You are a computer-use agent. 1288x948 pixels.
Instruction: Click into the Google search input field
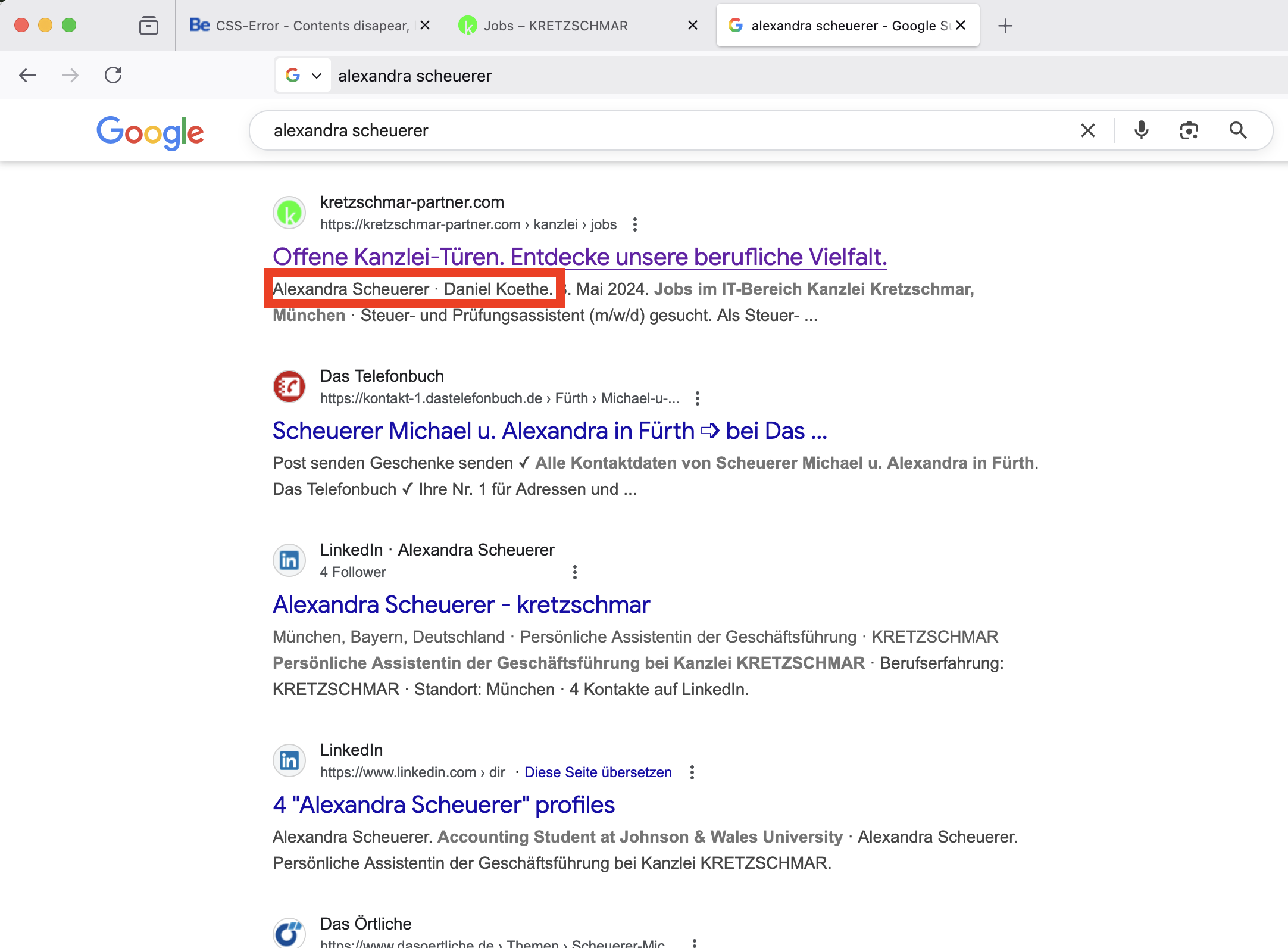[655, 130]
